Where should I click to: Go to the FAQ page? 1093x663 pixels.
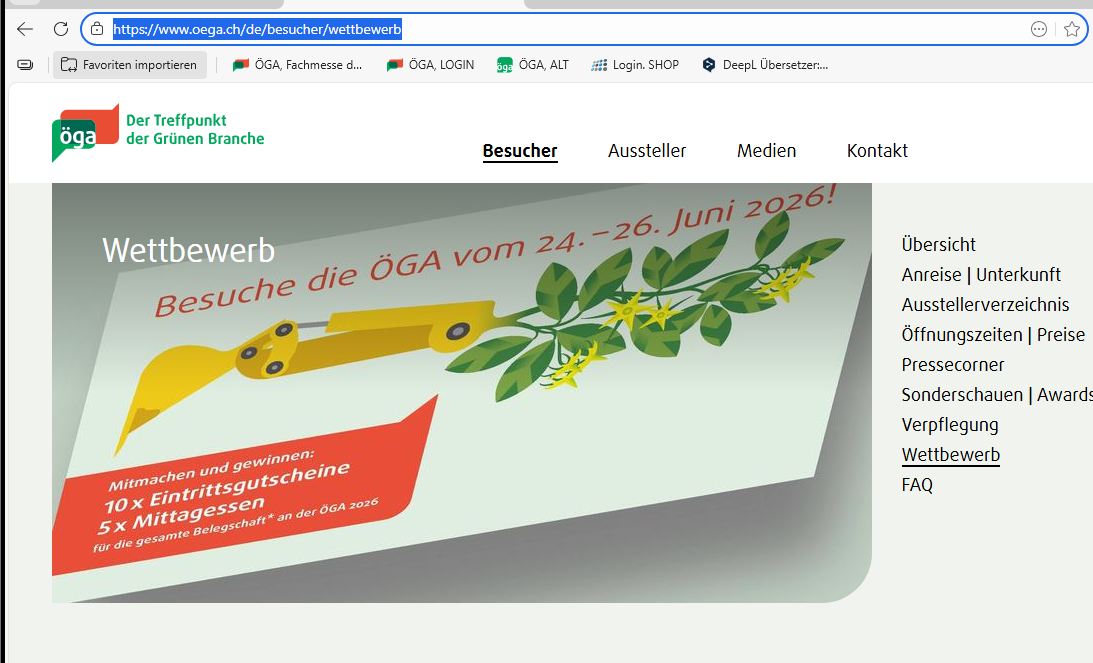click(x=917, y=484)
